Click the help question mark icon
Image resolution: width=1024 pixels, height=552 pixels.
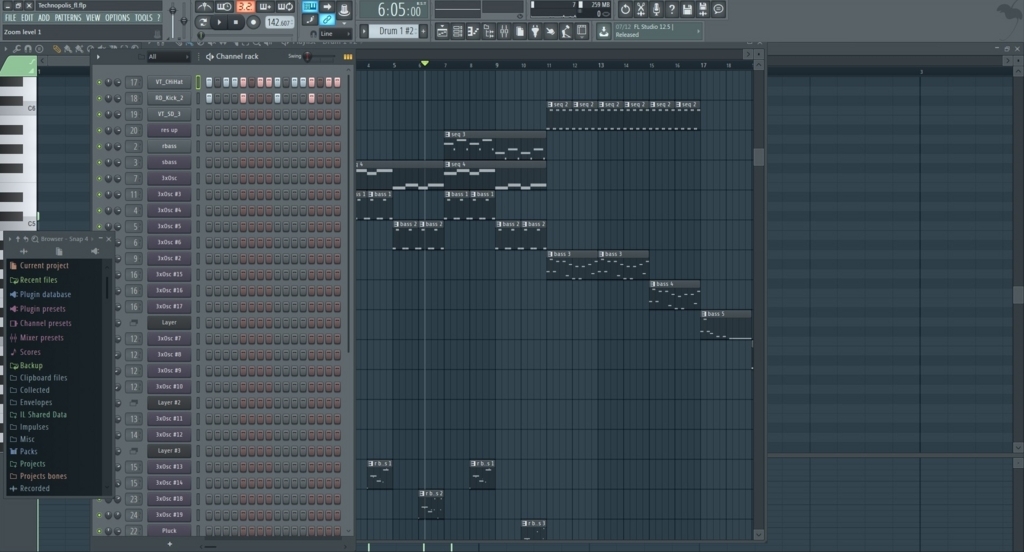[x=671, y=9]
